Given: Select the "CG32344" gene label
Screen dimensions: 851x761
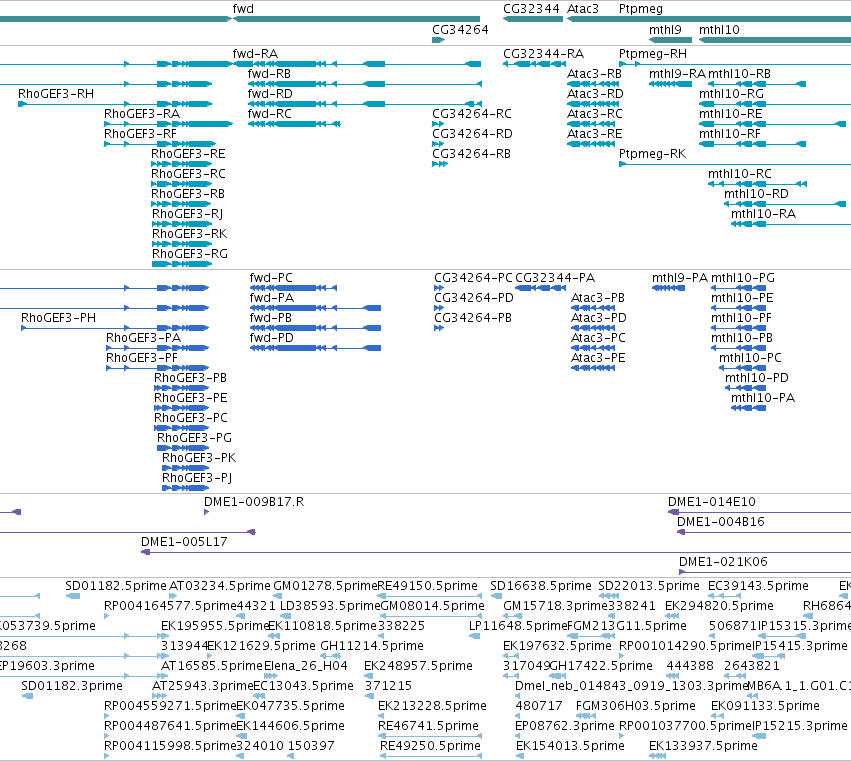Looking at the screenshot, I should click(x=531, y=9).
